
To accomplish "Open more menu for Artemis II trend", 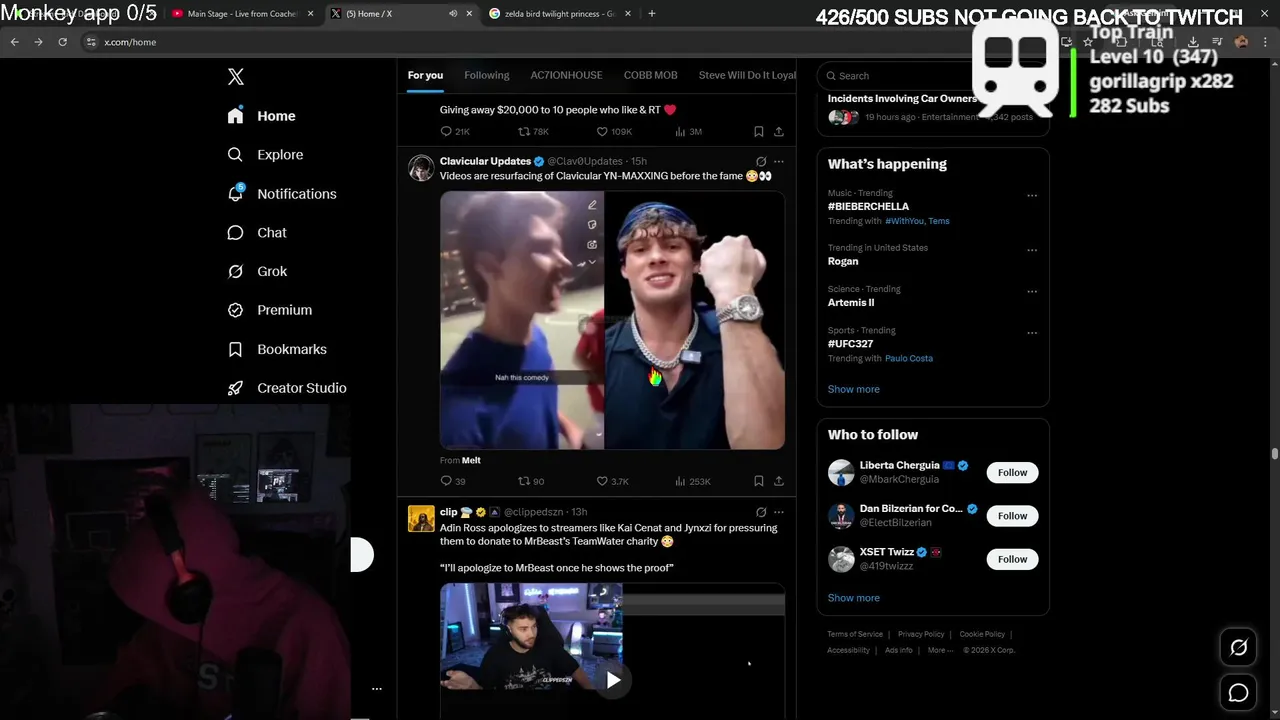I will pos(1032,292).
